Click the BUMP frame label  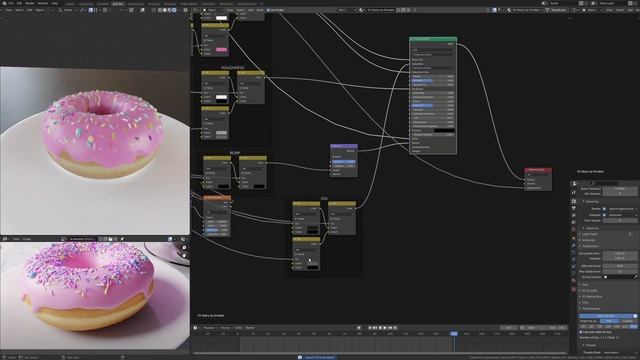pos(235,153)
